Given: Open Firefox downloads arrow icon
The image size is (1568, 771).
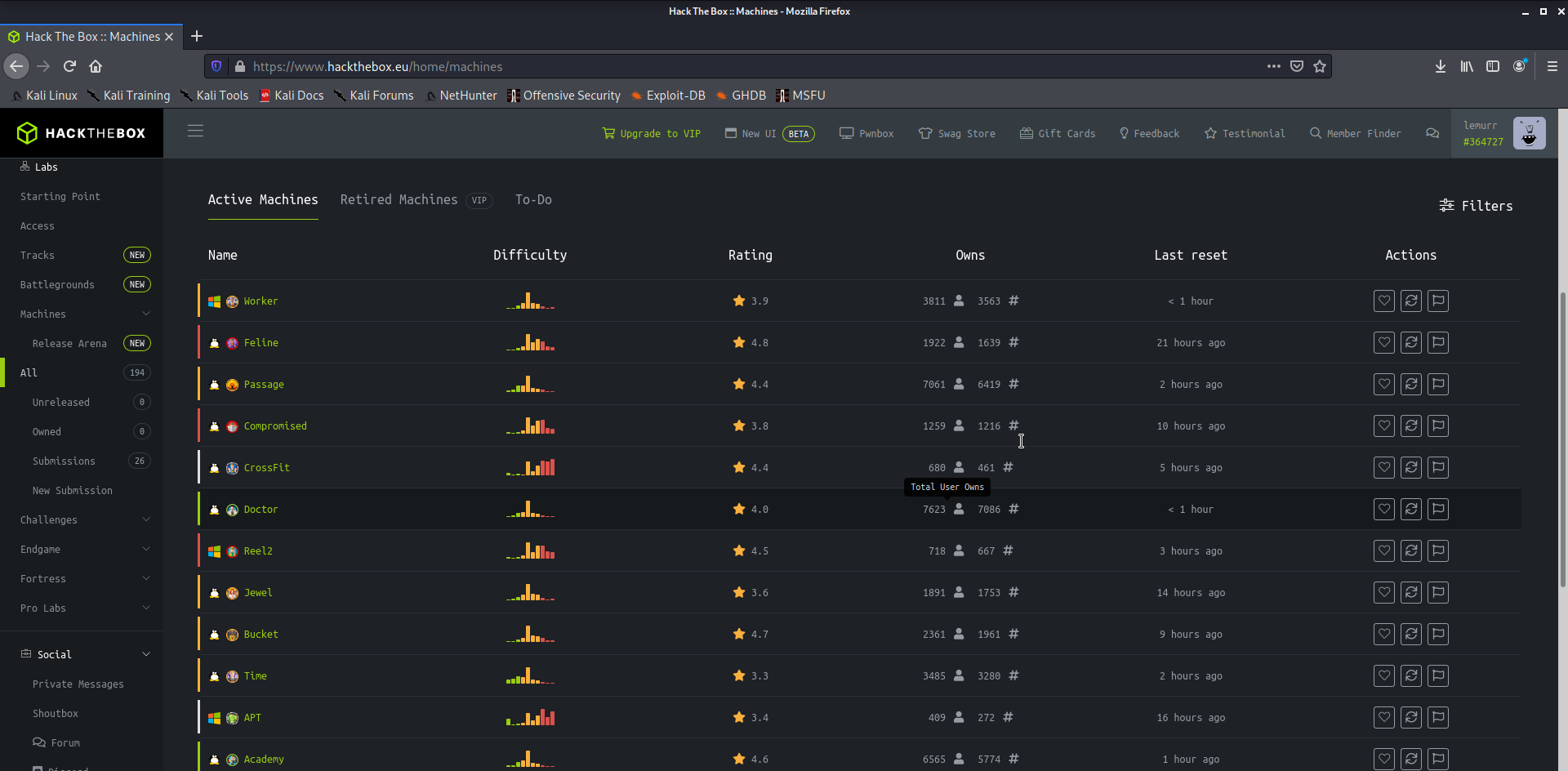Looking at the screenshot, I should pos(1440,66).
